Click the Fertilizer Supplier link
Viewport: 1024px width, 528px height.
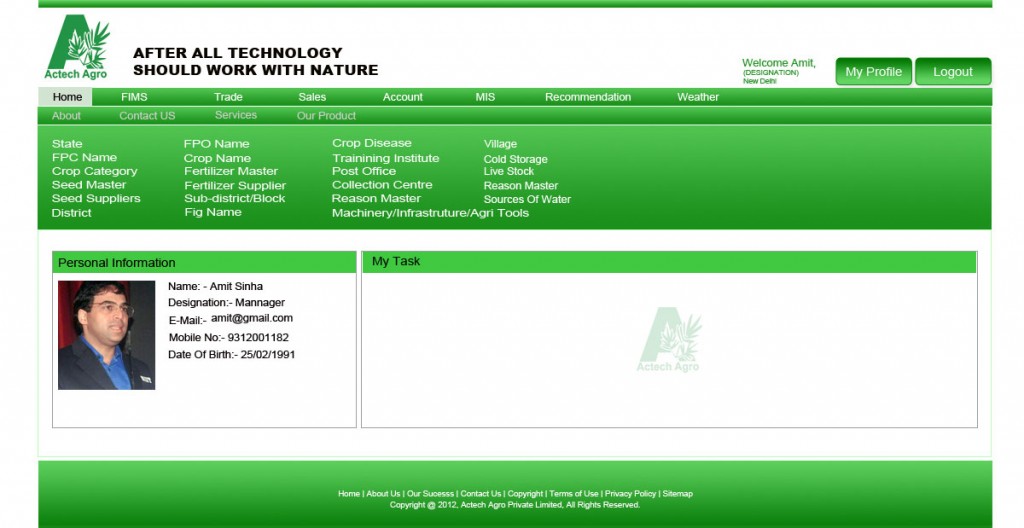235,186
